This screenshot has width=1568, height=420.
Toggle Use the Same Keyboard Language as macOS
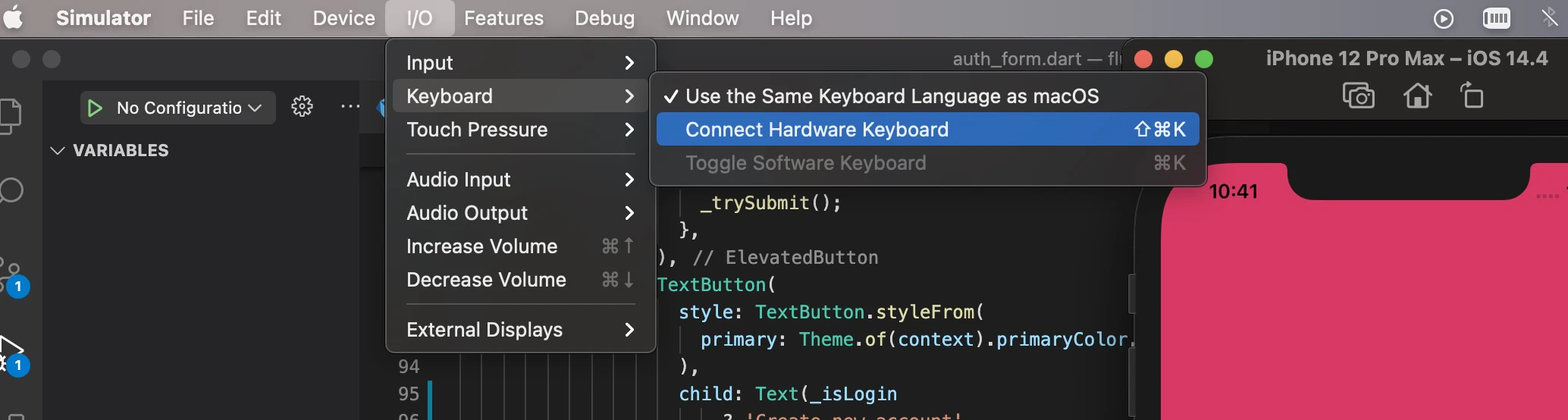pyautogui.click(x=927, y=96)
